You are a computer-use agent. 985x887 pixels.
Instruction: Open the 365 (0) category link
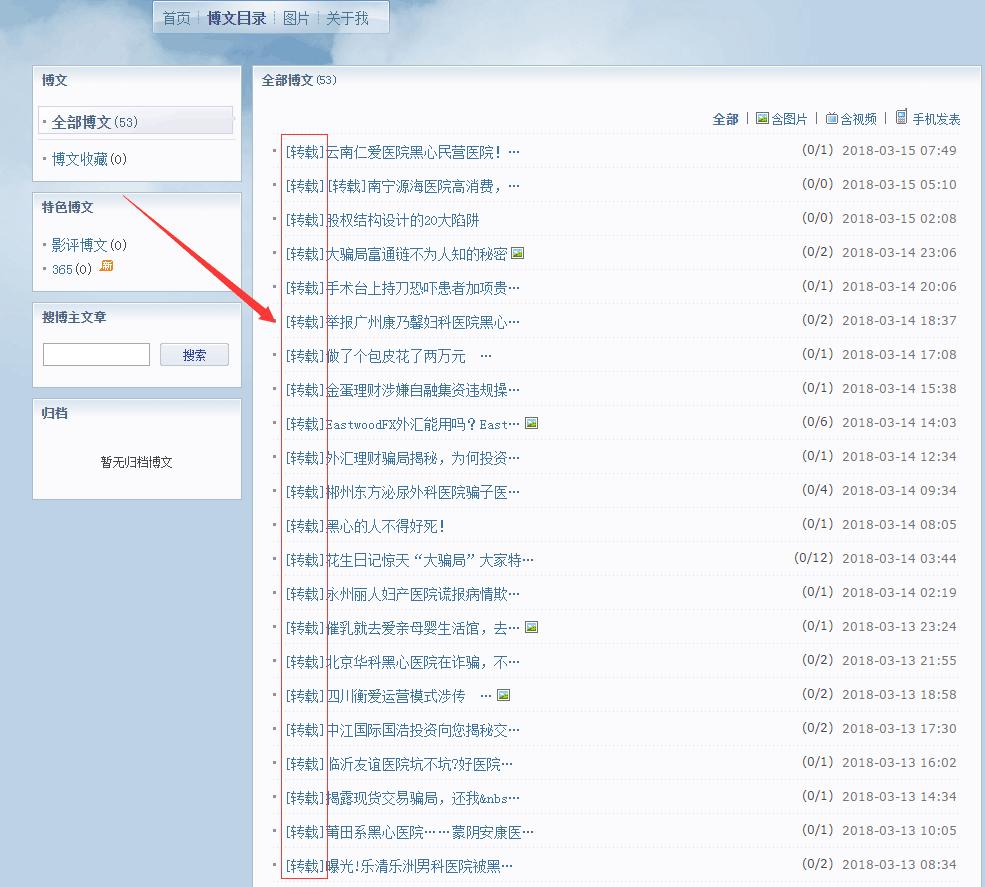pyautogui.click(x=72, y=269)
